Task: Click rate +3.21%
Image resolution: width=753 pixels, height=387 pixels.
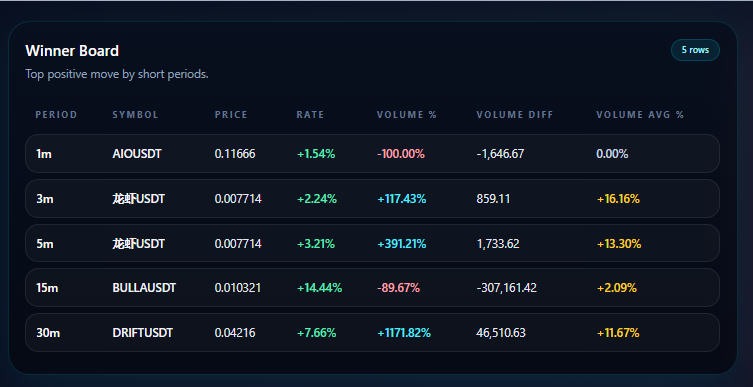Action: (x=316, y=244)
